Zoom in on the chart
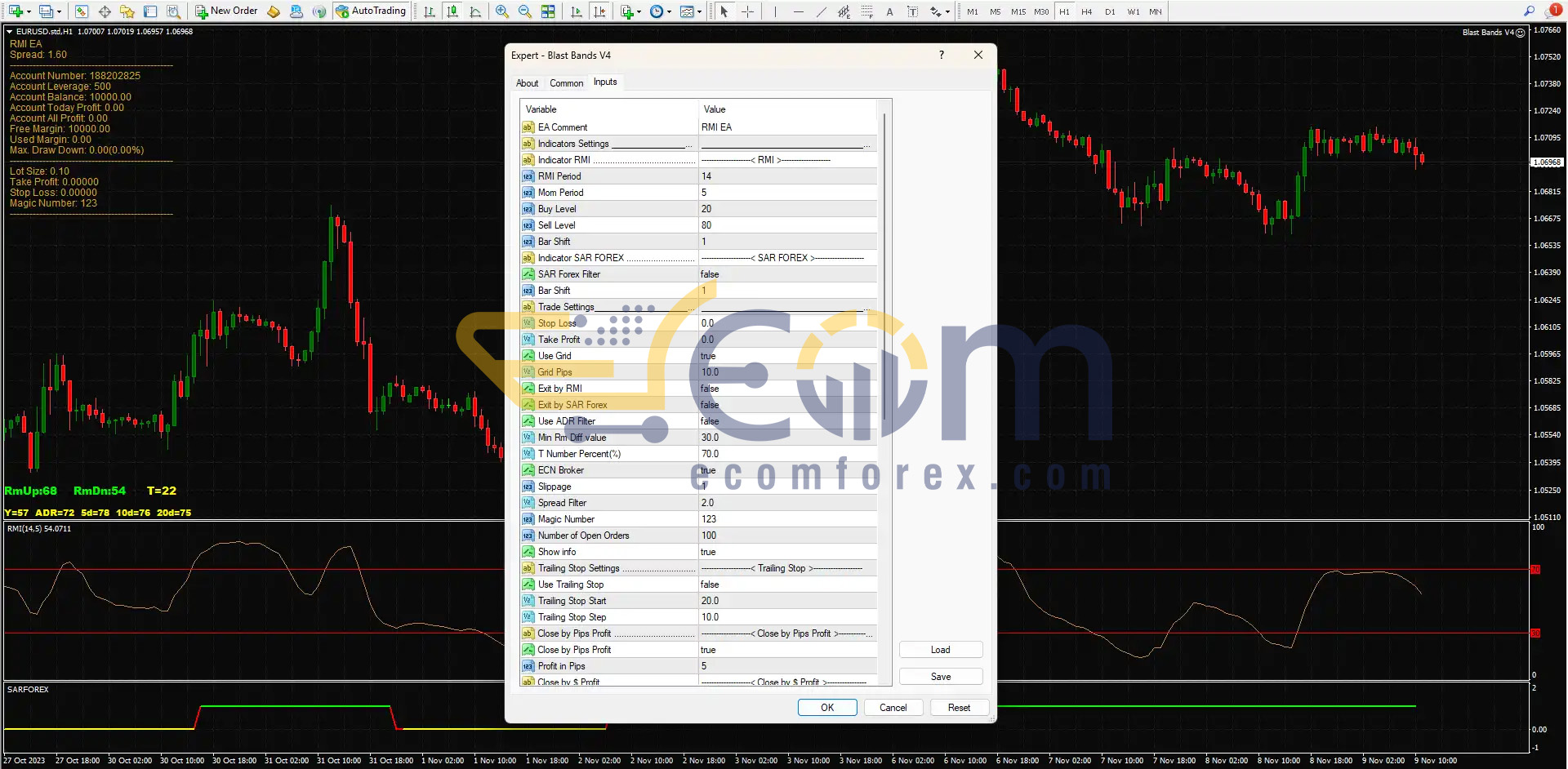Viewport: 1568px width, 769px height. (x=502, y=11)
